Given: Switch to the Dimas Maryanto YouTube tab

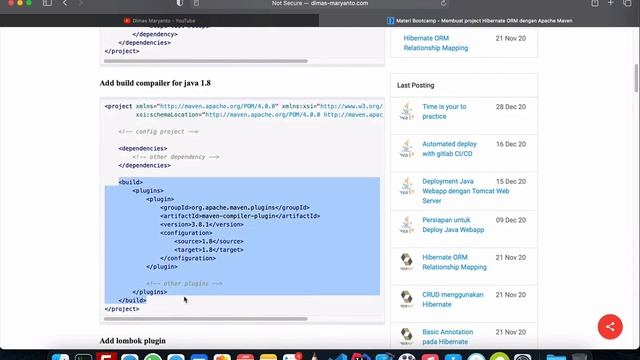Looking at the screenshot, I should click(x=159, y=20).
